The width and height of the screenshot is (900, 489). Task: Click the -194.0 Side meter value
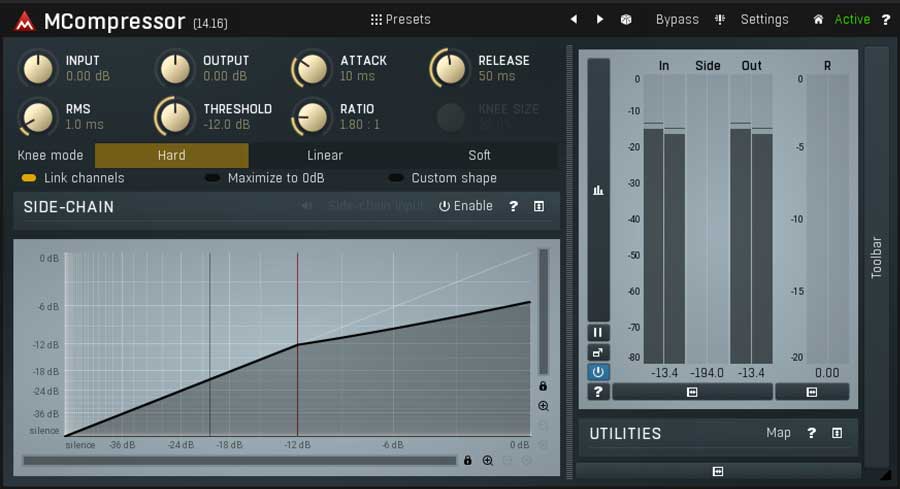(x=707, y=373)
